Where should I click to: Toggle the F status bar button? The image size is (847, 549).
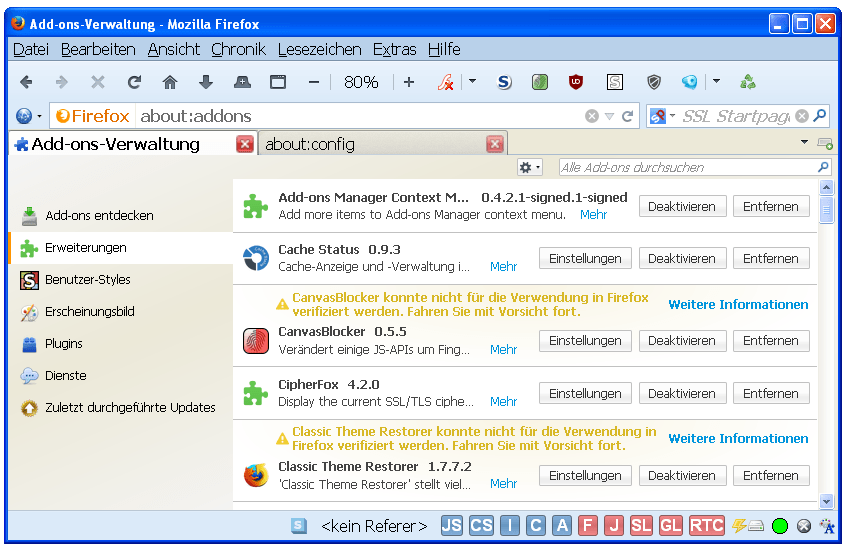coord(588,526)
